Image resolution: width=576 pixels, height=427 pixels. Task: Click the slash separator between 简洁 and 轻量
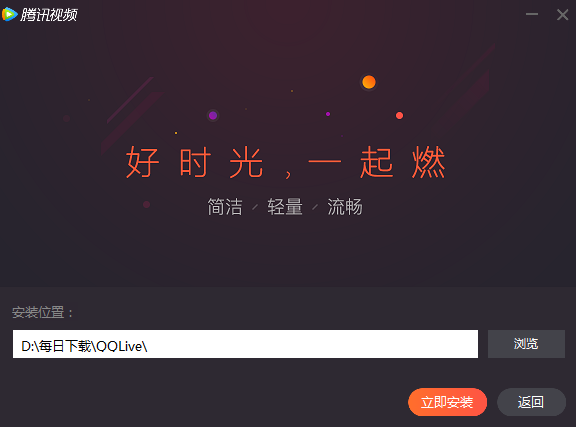click(x=255, y=208)
